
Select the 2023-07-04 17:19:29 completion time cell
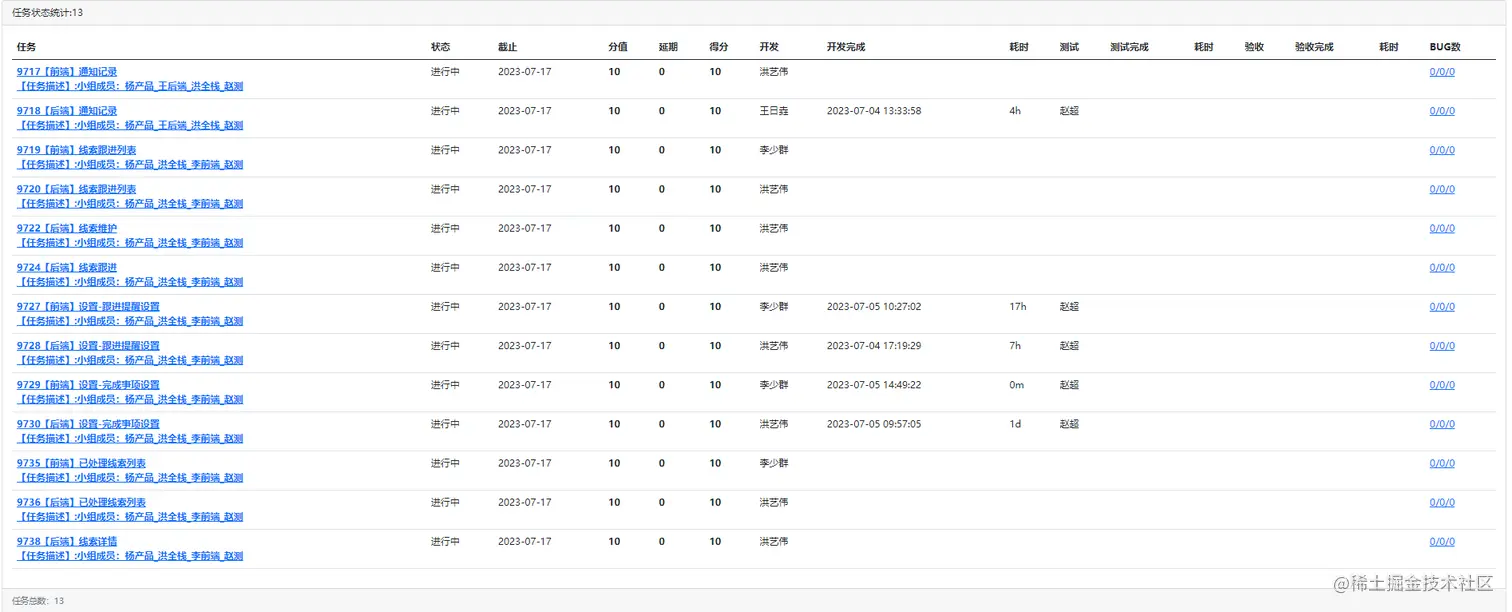874,345
